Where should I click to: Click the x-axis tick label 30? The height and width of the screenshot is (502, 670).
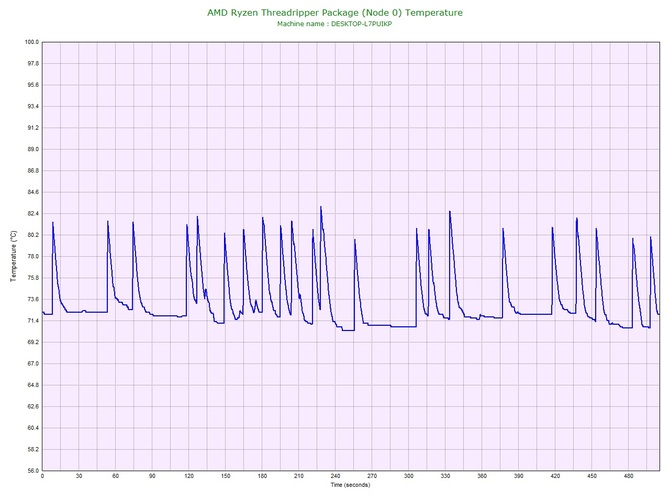click(79, 476)
